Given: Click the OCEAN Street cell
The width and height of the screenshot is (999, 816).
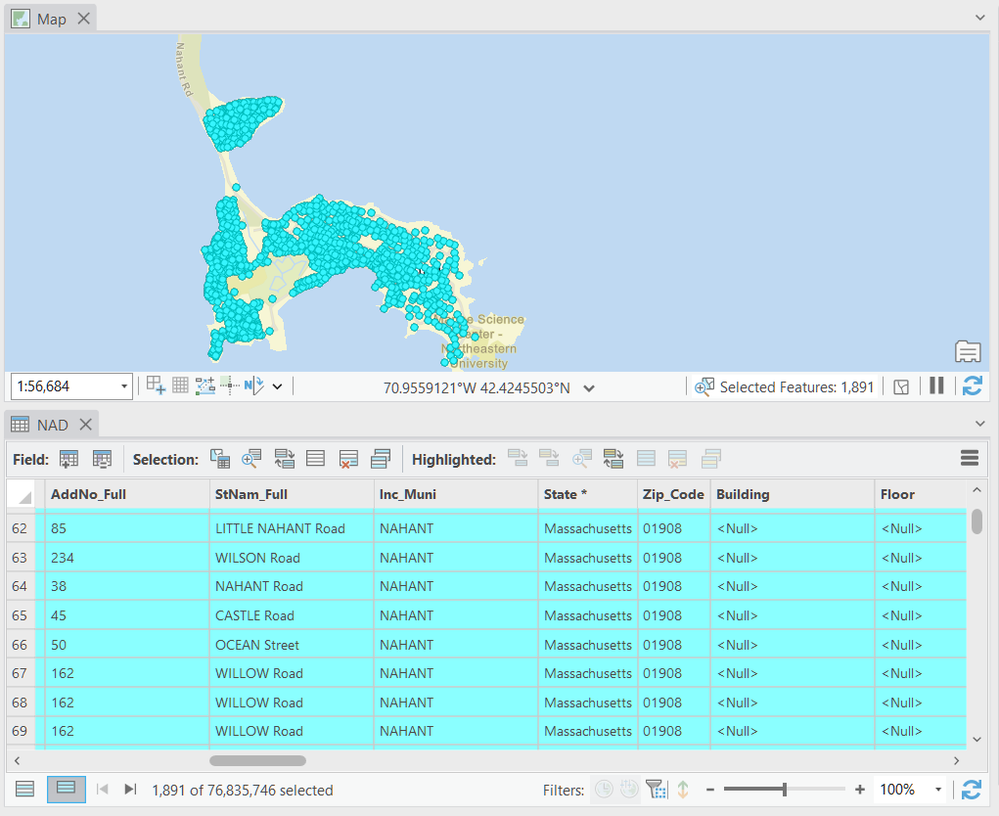Looking at the screenshot, I should pyautogui.click(x=291, y=645).
